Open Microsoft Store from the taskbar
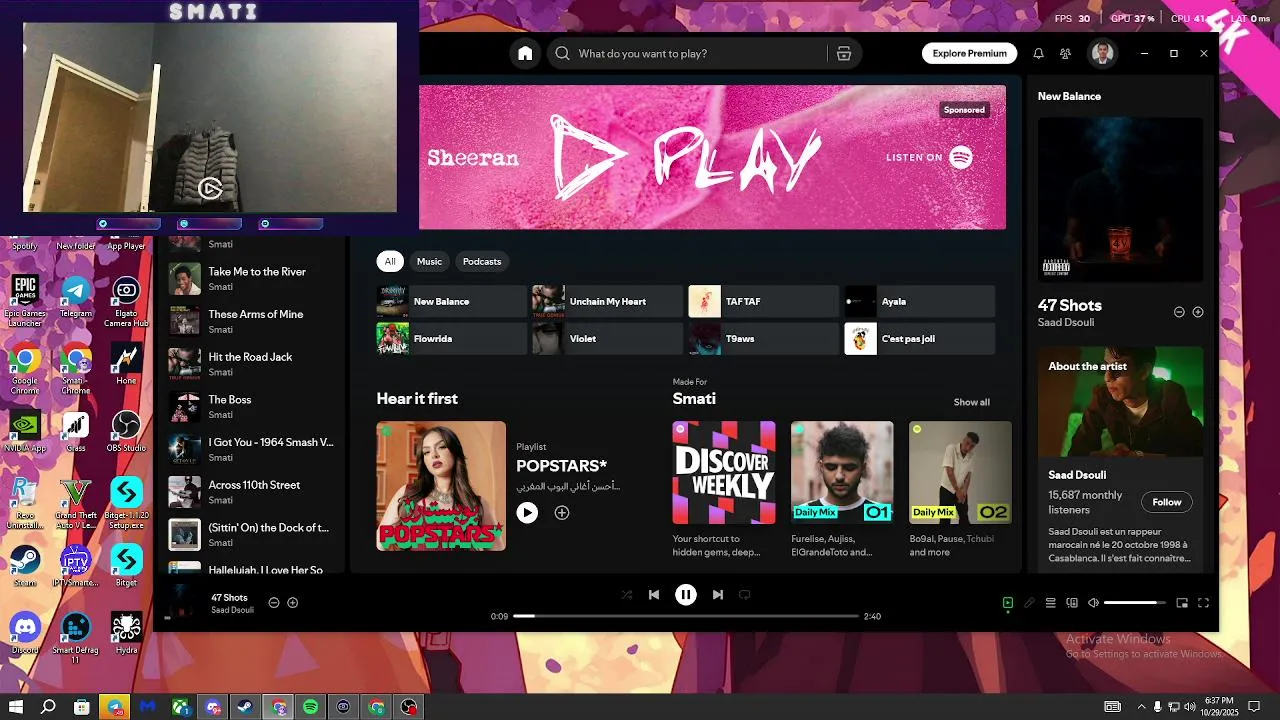 pos(82,707)
